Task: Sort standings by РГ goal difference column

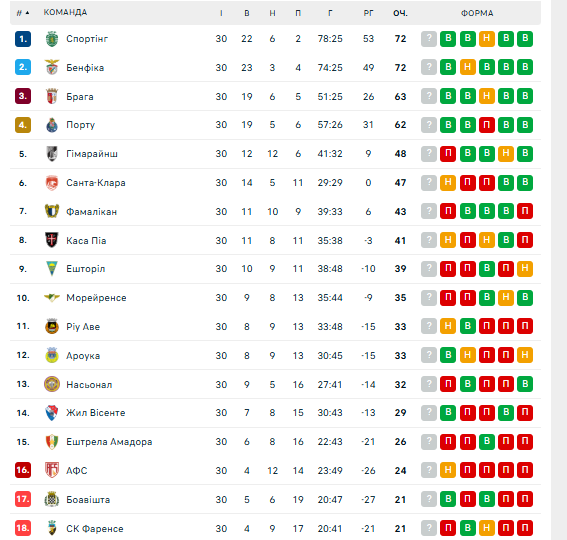Action: [x=368, y=13]
